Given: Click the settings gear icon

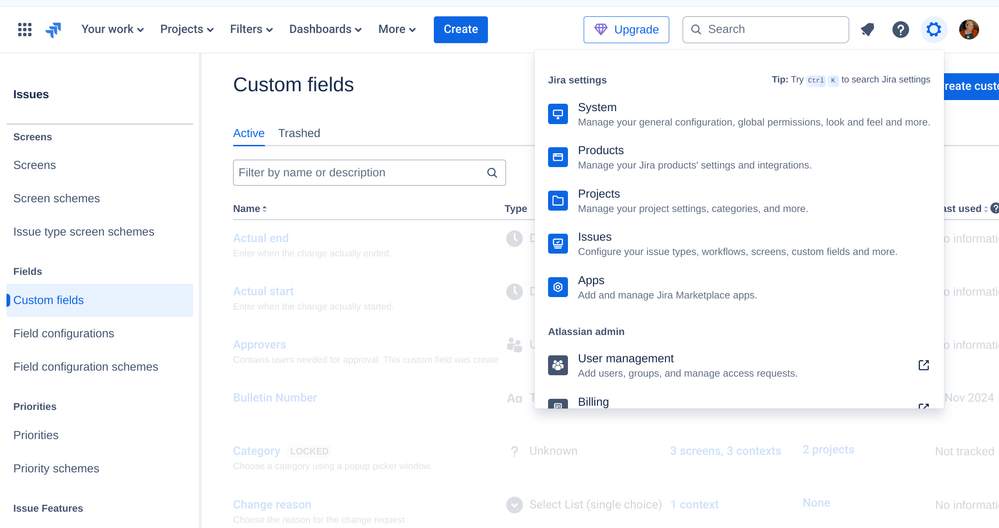Looking at the screenshot, I should coord(933,29).
